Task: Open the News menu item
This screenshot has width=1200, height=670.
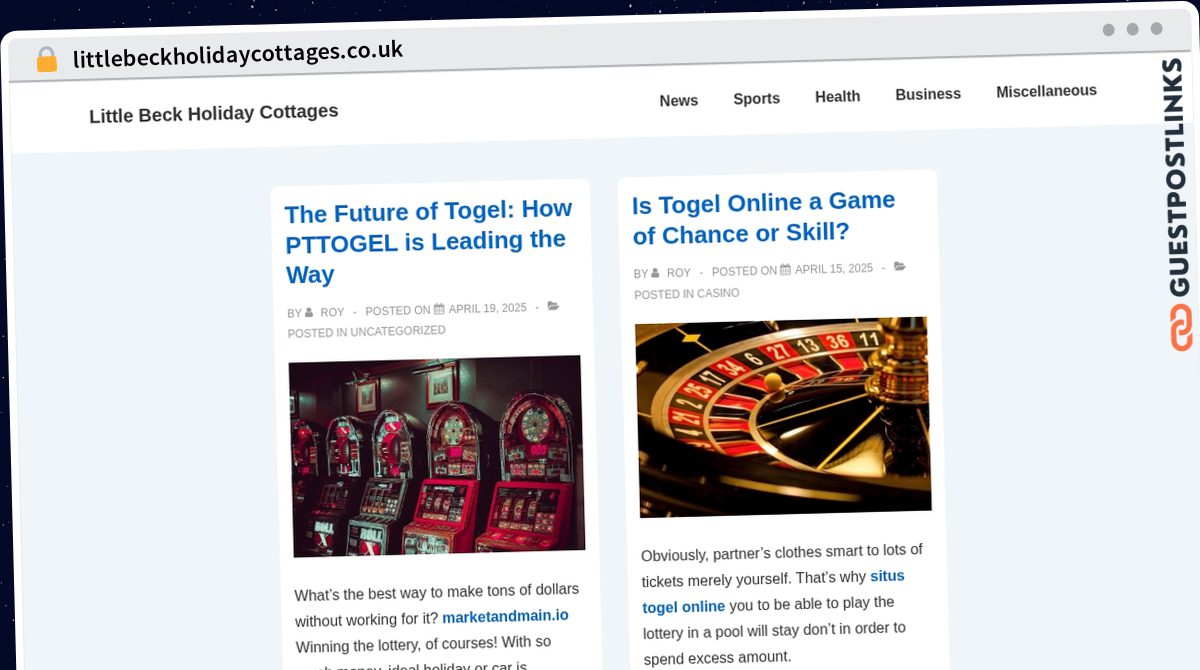Action: 679,100
